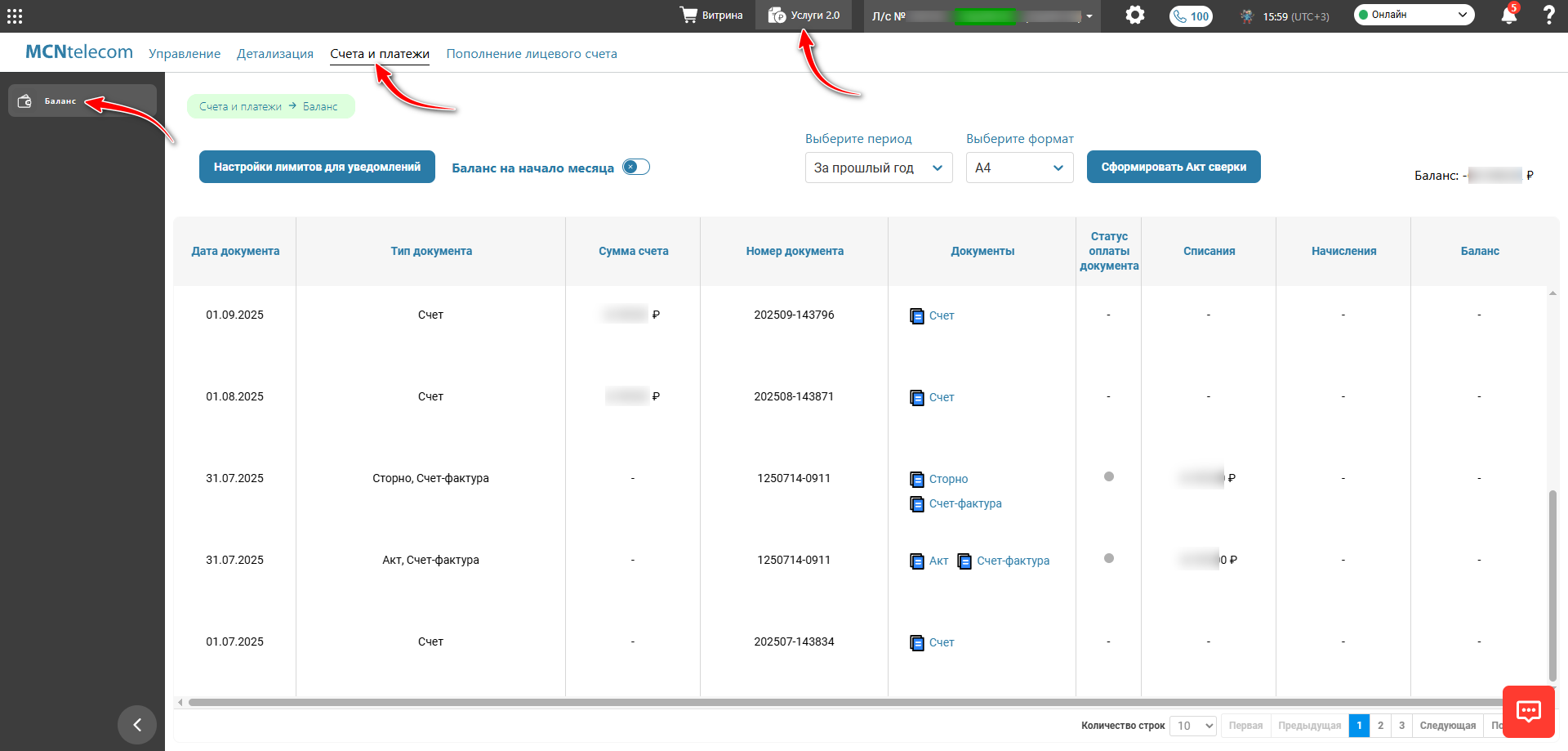Collapse the sidebar with arrow button

click(x=137, y=725)
